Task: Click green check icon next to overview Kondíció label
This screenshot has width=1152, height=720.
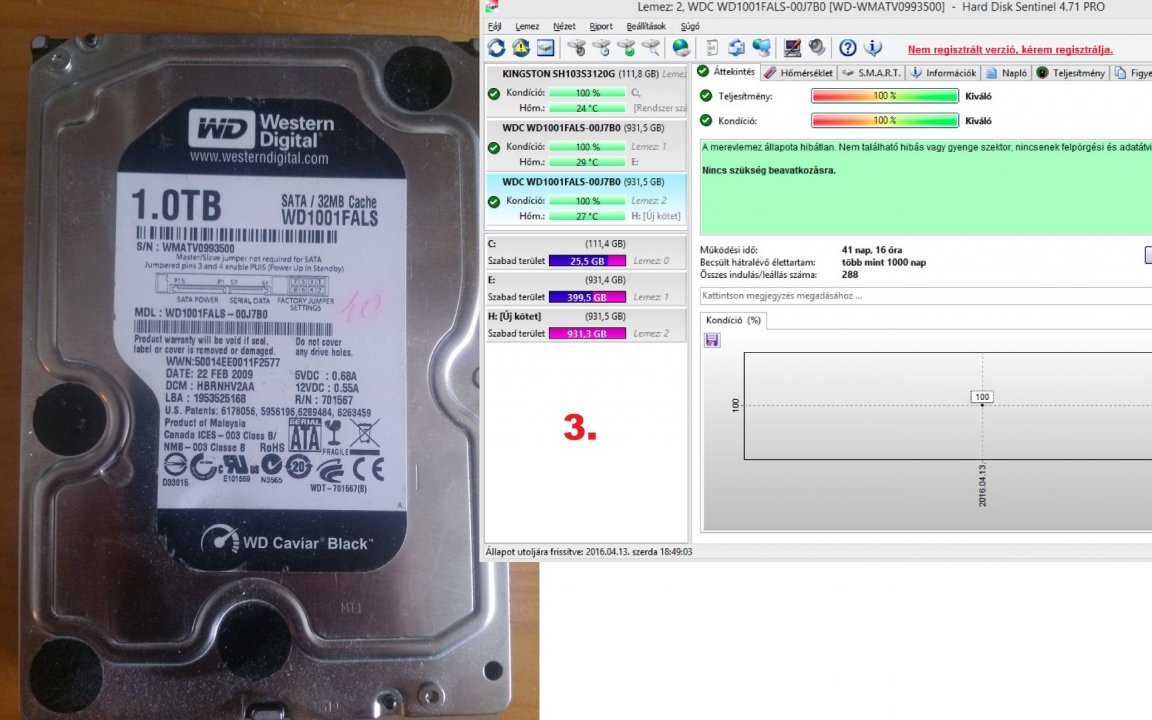Action: 706,120
